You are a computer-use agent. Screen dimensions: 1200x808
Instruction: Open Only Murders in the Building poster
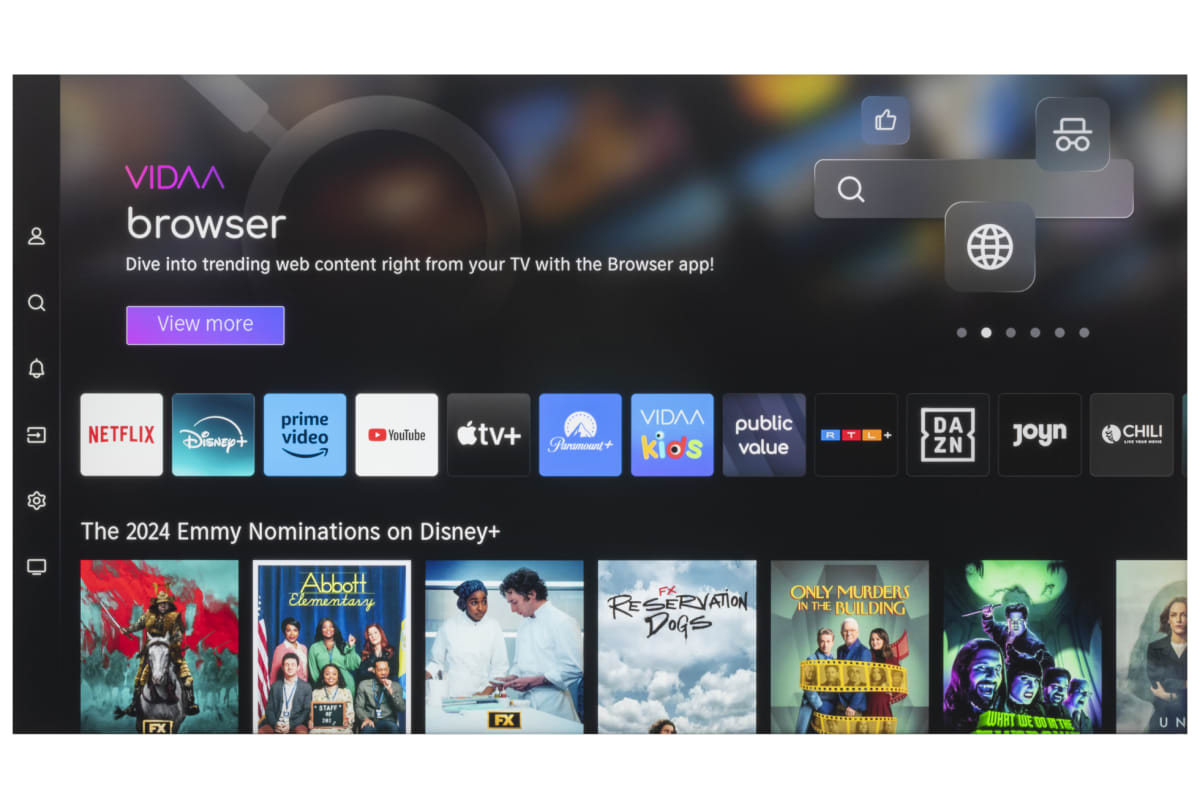tap(850, 646)
